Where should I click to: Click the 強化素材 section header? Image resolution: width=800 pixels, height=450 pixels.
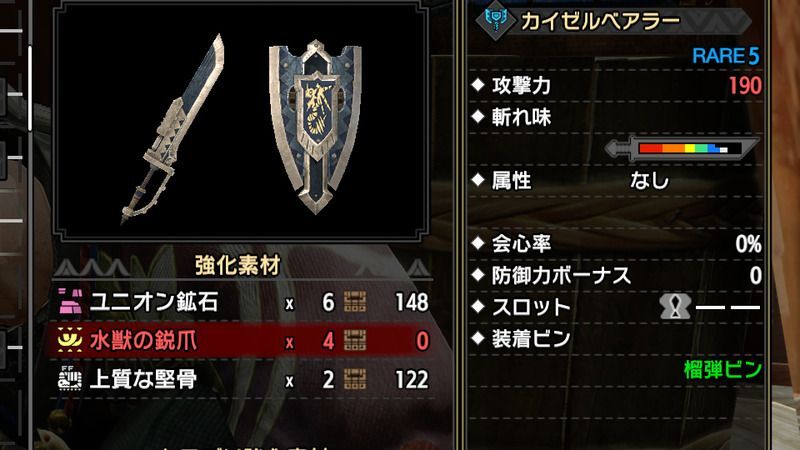[x=238, y=265]
